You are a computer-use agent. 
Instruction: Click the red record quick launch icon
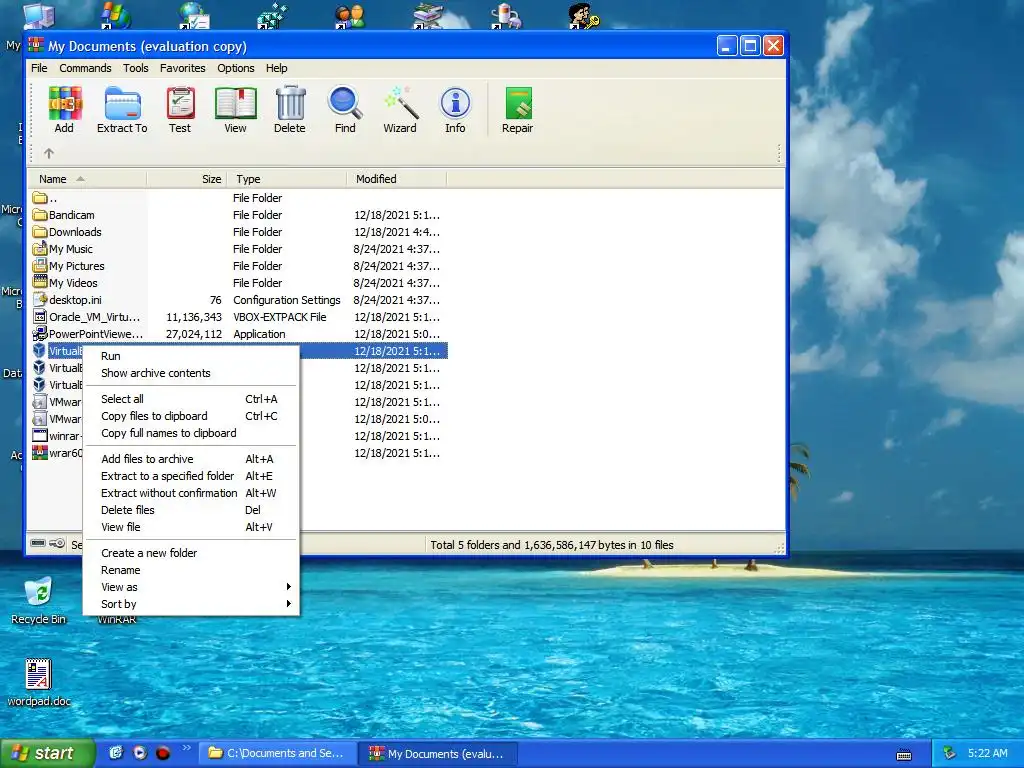(x=163, y=753)
